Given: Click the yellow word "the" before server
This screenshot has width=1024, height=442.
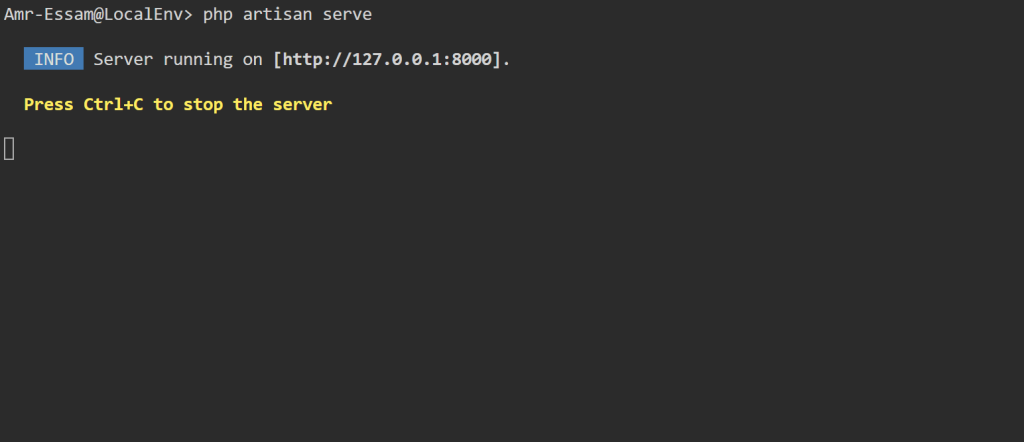Looking at the screenshot, I should click(x=247, y=104).
